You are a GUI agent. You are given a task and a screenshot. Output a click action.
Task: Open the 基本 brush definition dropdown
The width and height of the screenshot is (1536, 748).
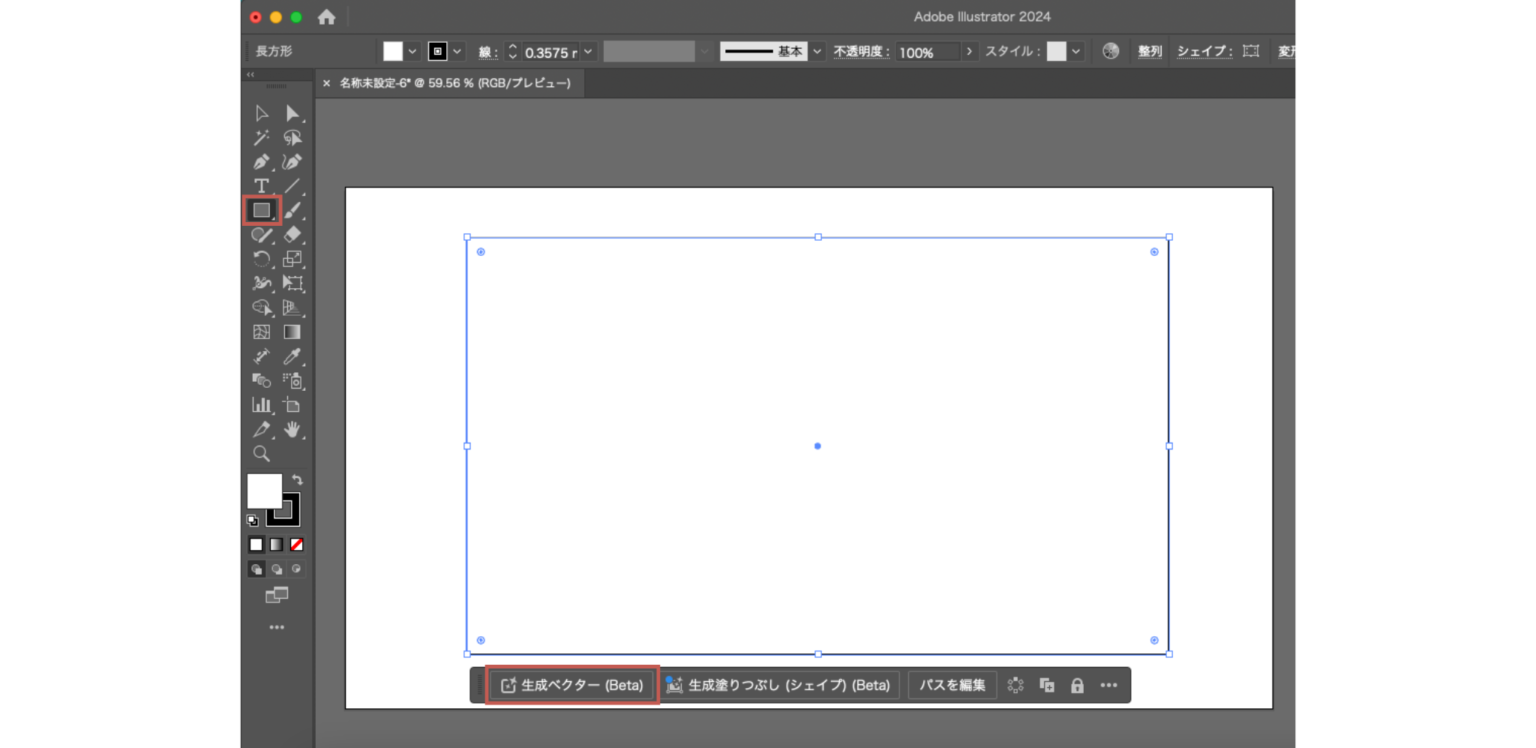coord(816,51)
